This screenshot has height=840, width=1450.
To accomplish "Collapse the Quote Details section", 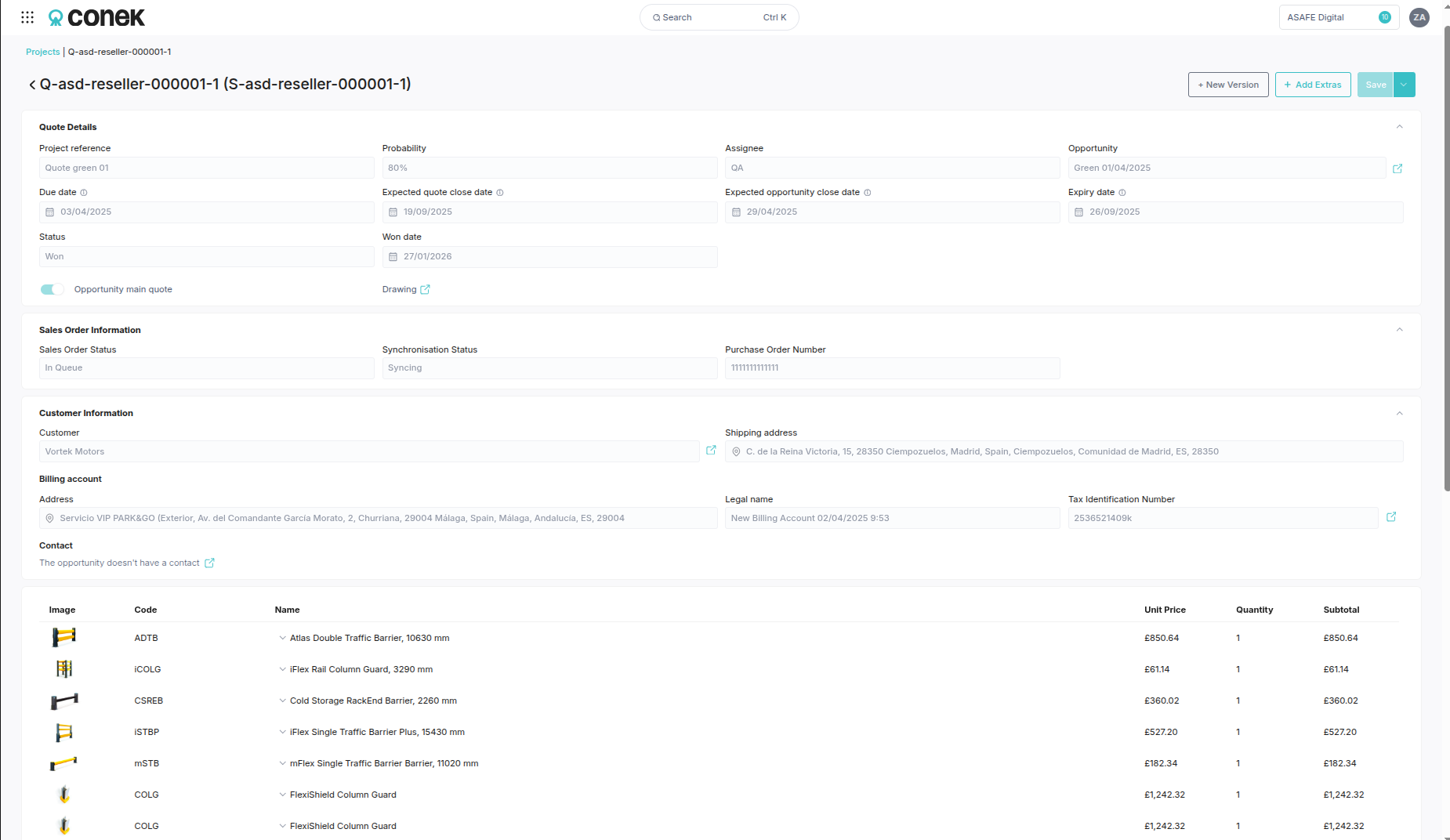I will [1399, 127].
